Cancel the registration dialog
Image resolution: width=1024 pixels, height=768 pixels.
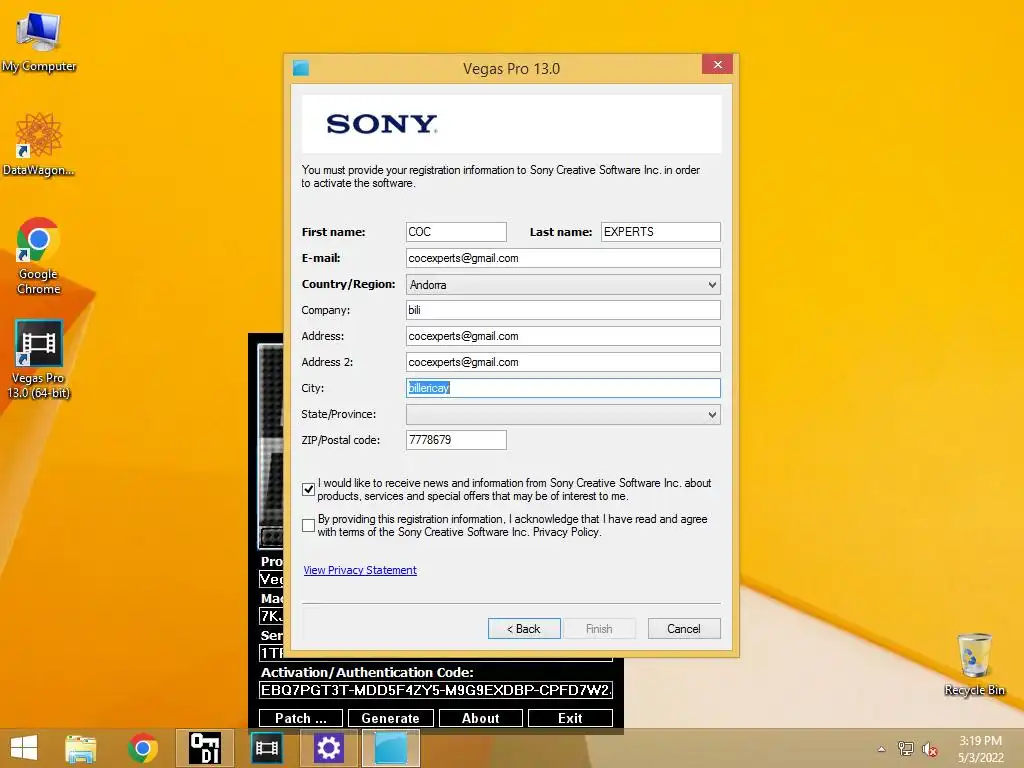point(684,629)
